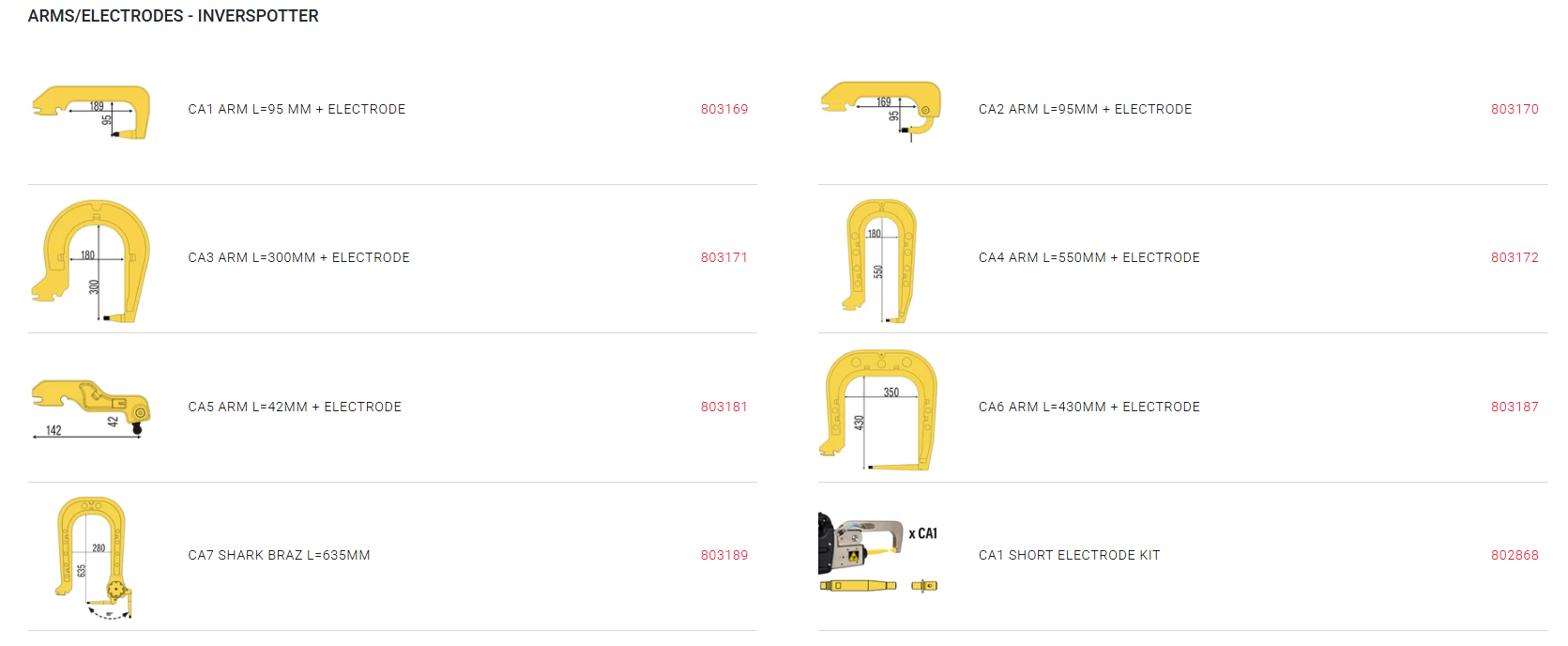Select product code 803171
The height and width of the screenshot is (646, 1568).
(724, 258)
